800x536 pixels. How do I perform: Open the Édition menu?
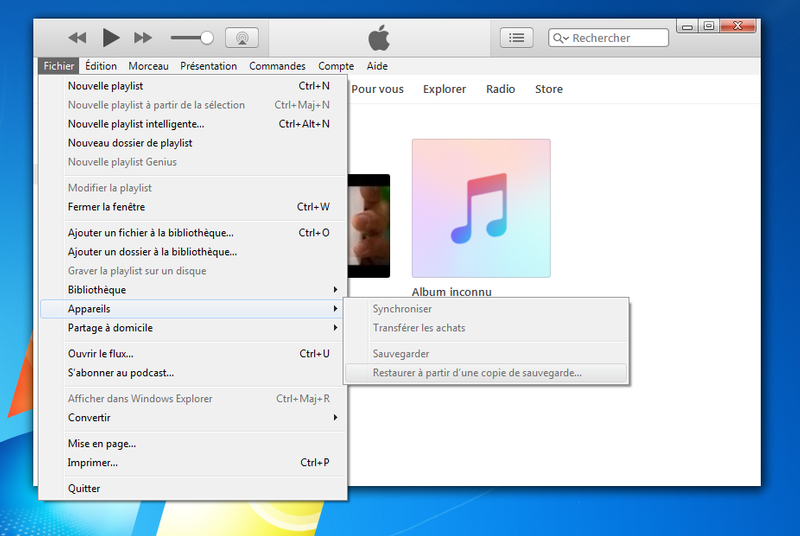coord(101,66)
